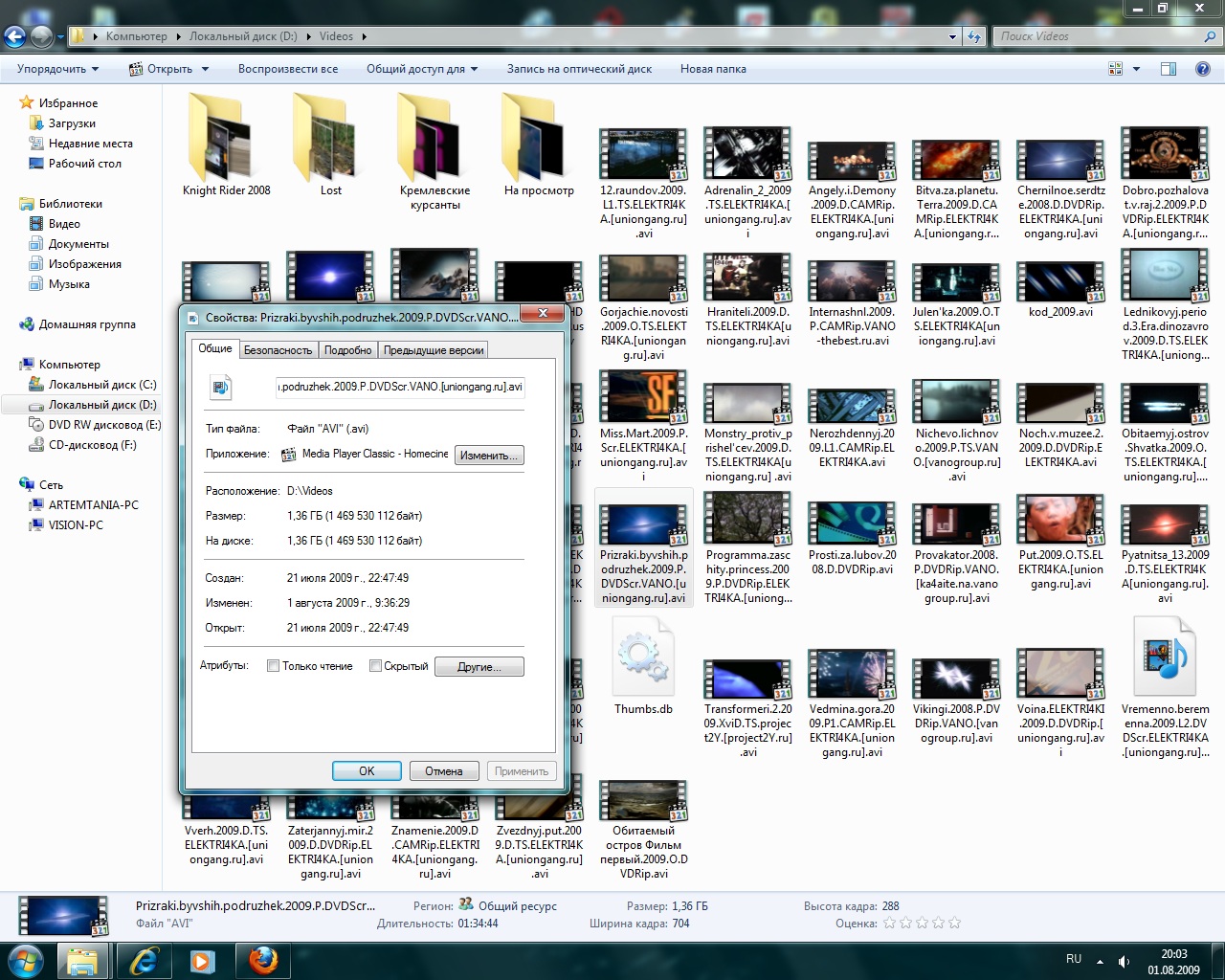
Task: Launch Firefox from the taskbar
Action: click(262, 960)
